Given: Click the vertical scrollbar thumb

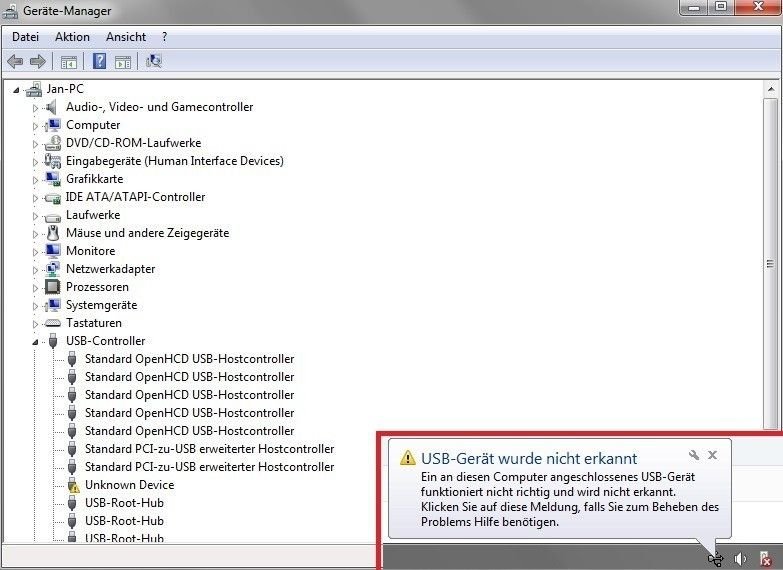Looking at the screenshot, I should (x=771, y=263).
